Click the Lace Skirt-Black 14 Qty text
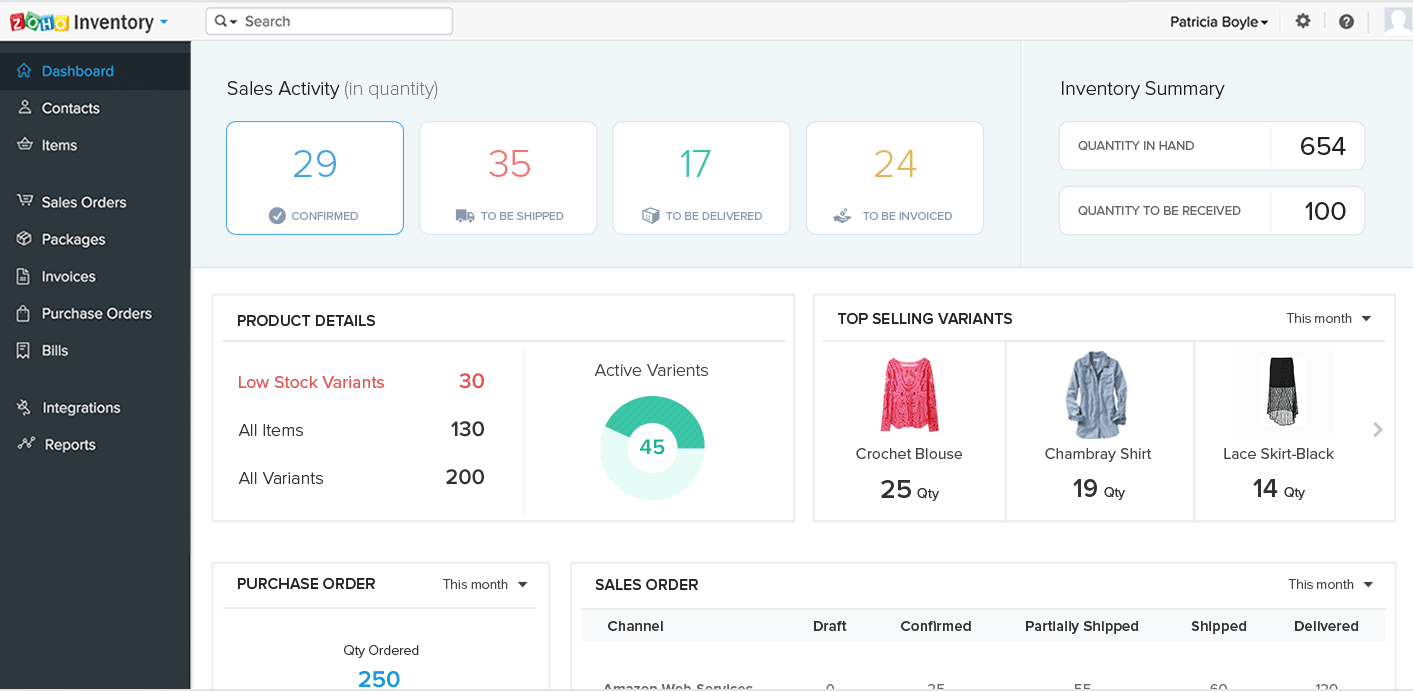 1278,489
